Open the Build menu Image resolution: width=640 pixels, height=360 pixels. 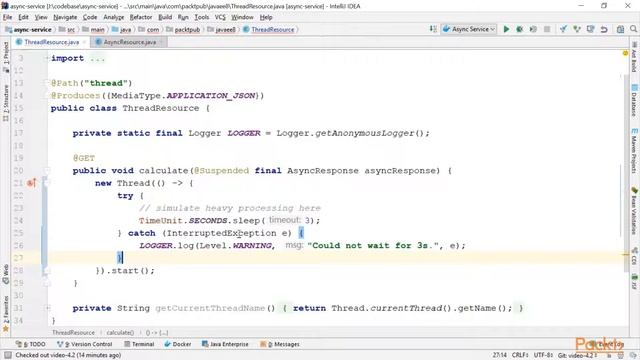pyautogui.click(x=165, y=17)
